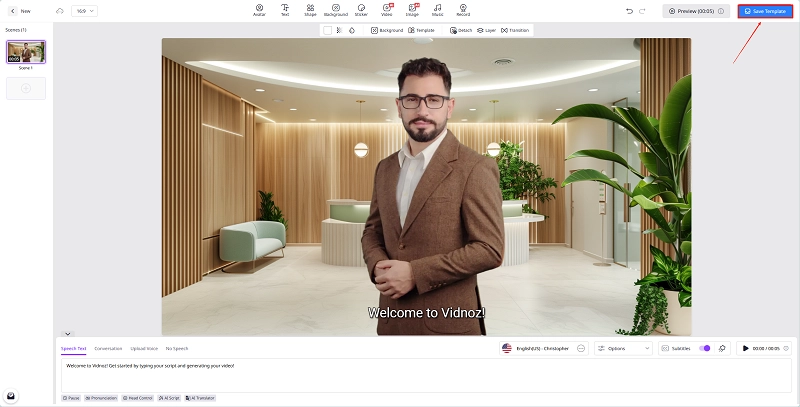Select the Text tool in toolbar
This screenshot has height=407, width=800.
click(285, 10)
